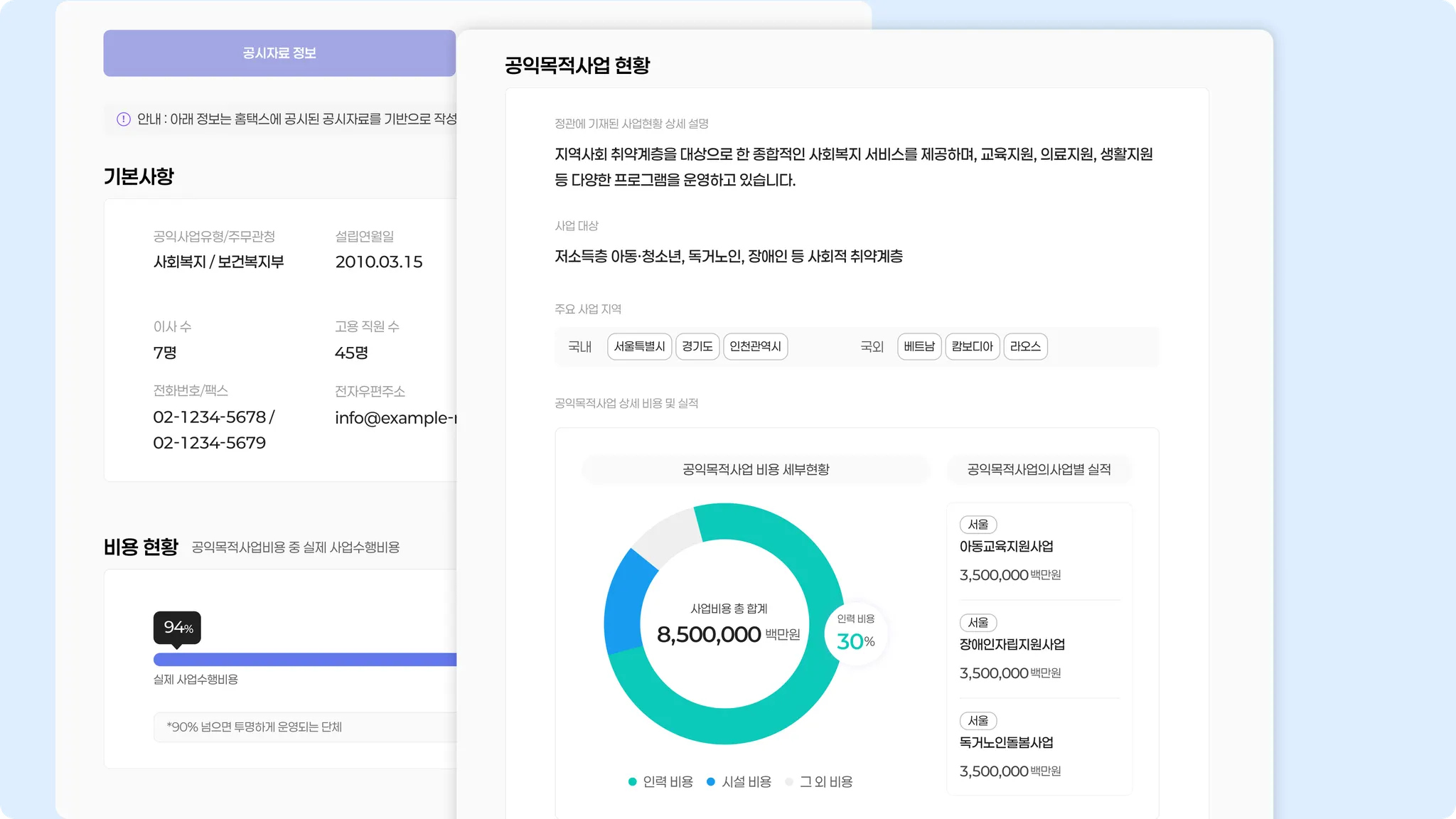The image size is (1456, 819).
Task: Click the 캄보디아 overseas region chip
Action: click(972, 347)
